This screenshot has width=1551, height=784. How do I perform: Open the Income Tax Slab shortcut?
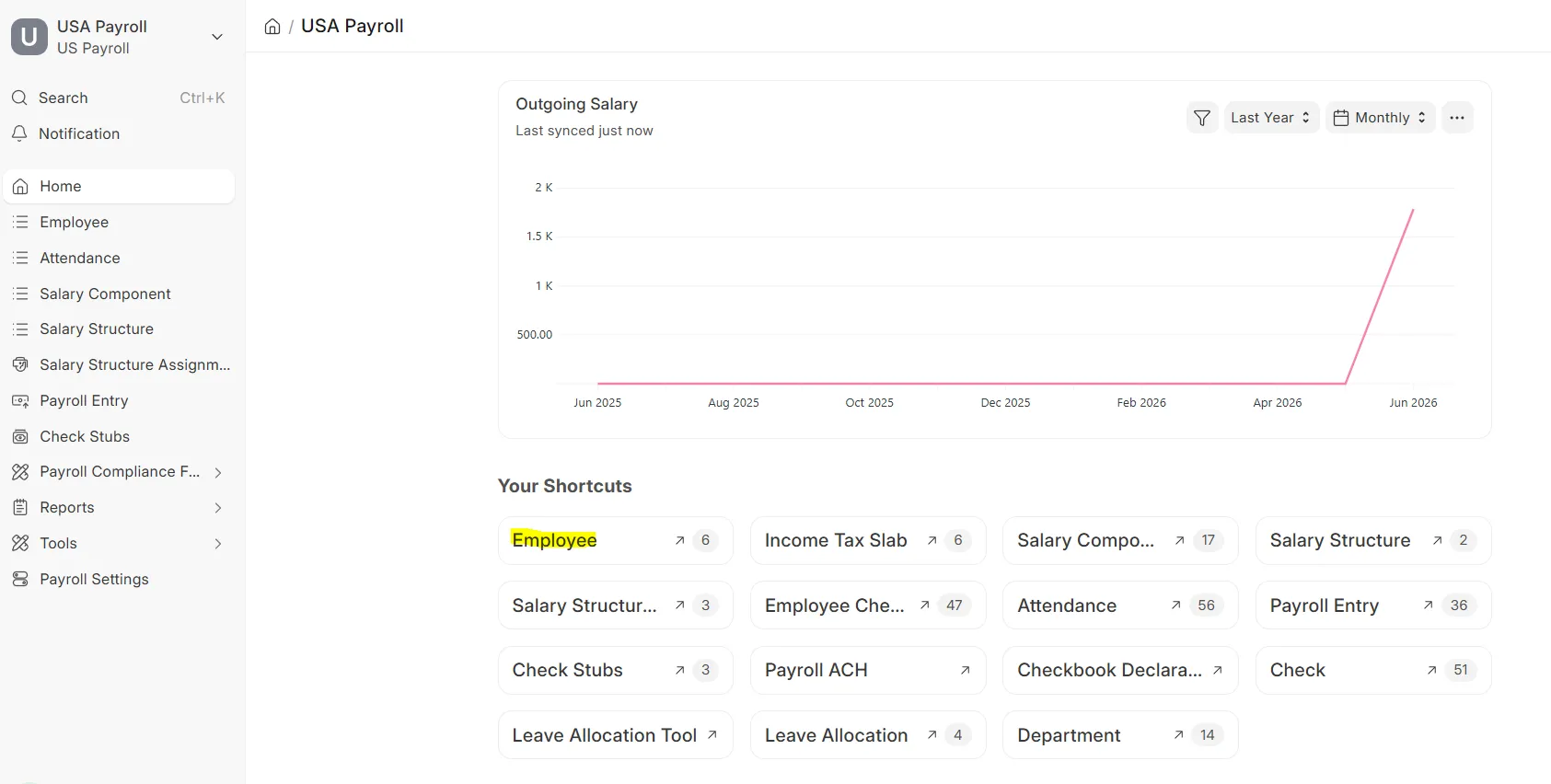point(868,540)
